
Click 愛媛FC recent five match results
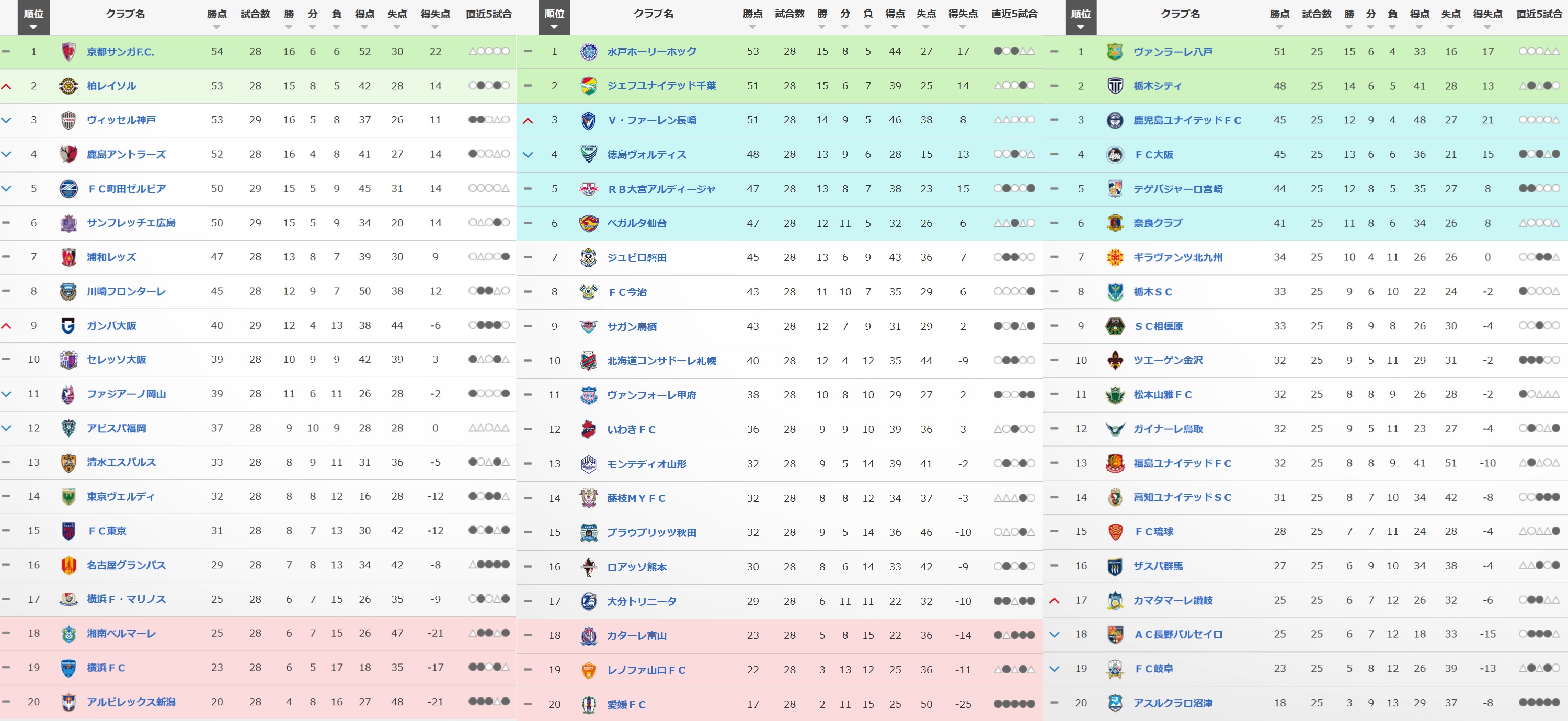[1014, 704]
